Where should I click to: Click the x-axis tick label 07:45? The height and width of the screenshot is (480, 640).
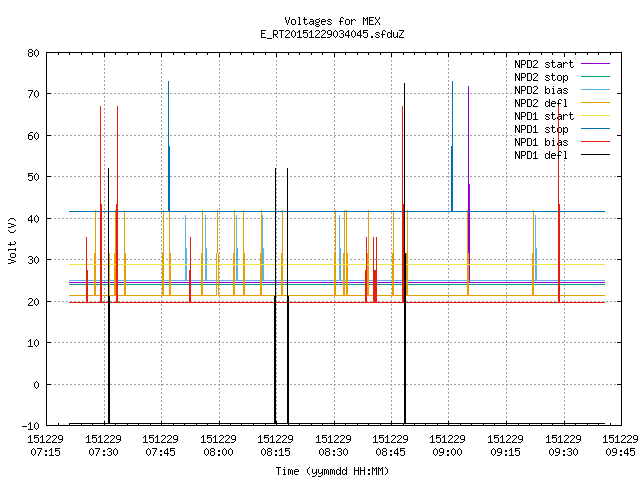coord(161,452)
